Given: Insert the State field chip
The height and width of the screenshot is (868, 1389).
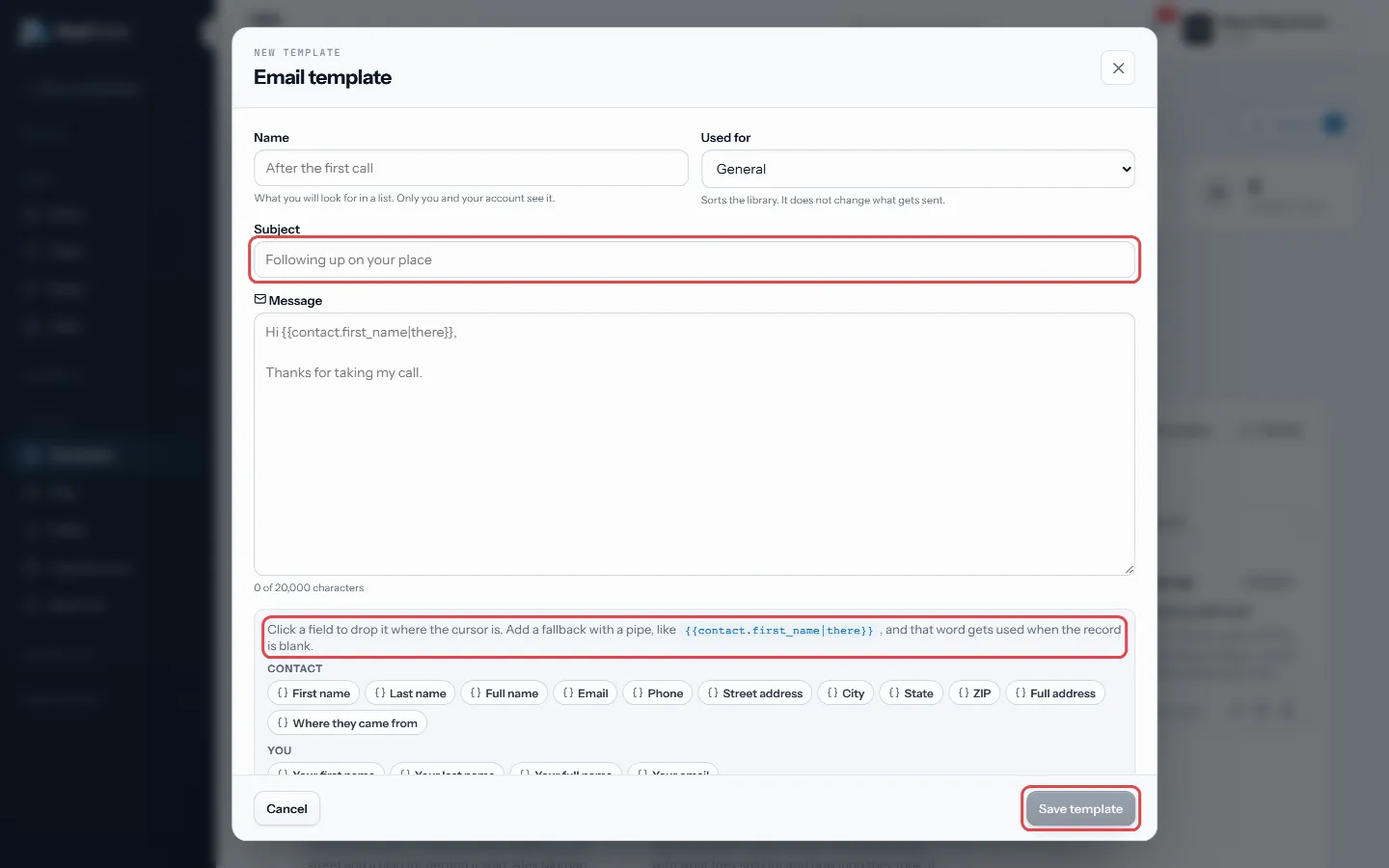Looking at the screenshot, I should pos(912,693).
